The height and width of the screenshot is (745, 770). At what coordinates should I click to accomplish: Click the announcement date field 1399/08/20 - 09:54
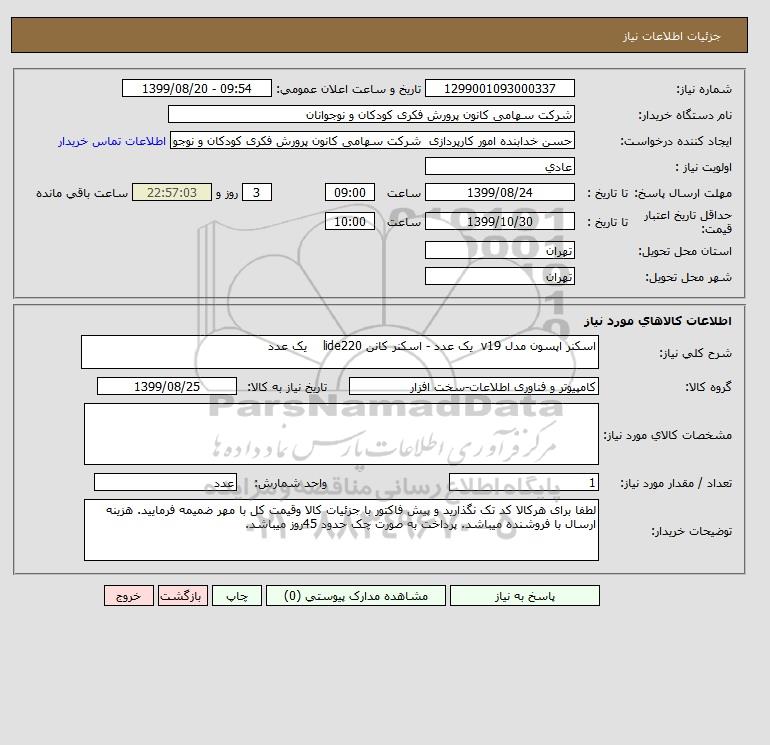[196, 88]
